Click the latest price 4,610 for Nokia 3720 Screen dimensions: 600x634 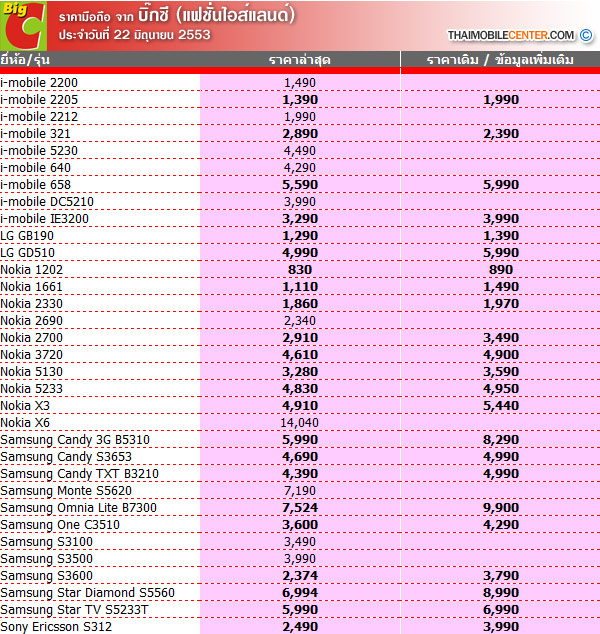click(x=300, y=355)
